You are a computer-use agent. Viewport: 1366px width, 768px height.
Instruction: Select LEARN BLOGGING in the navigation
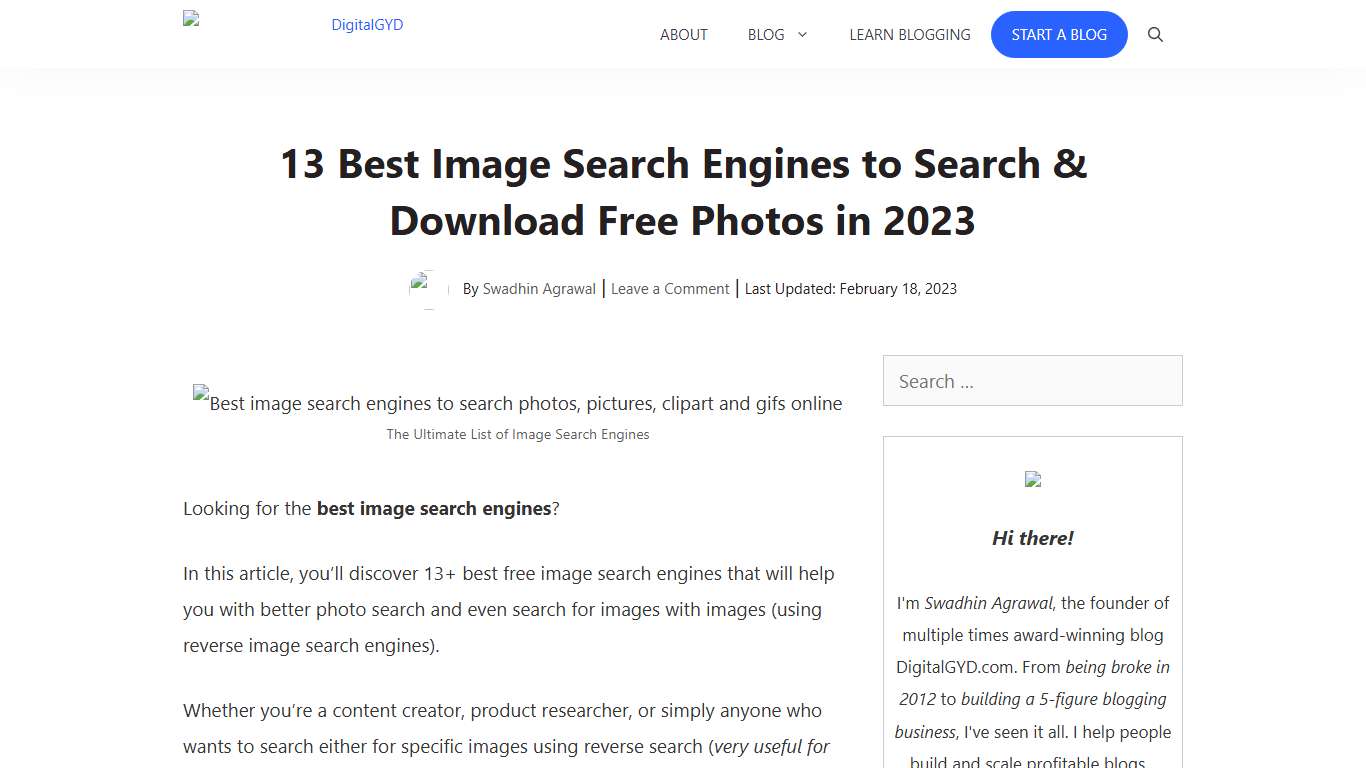tap(909, 34)
